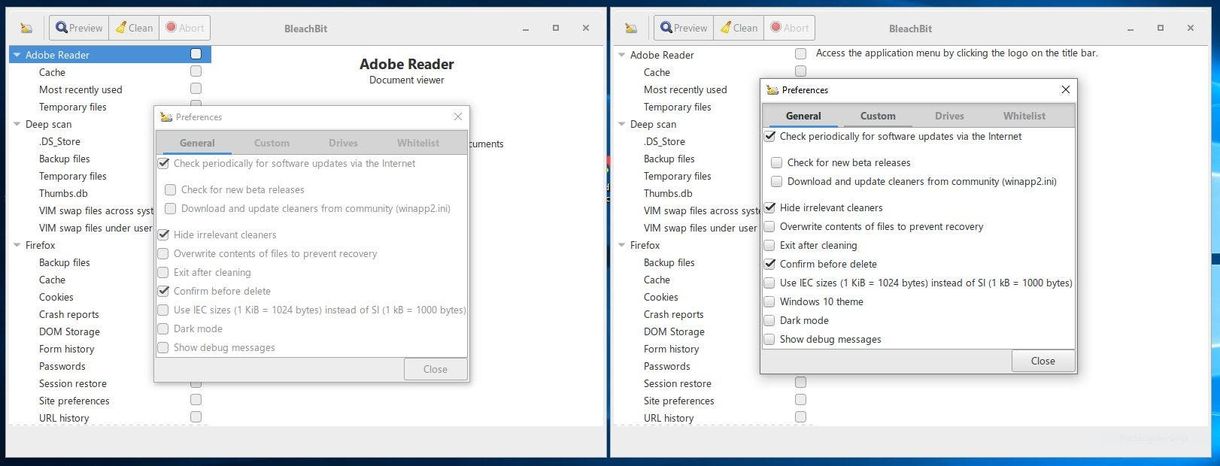Image resolution: width=1220 pixels, height=466 pixels.
Task: Toggle 'Exit after cleaning' in left Preferences dialog
Action: tap(163, 272)
